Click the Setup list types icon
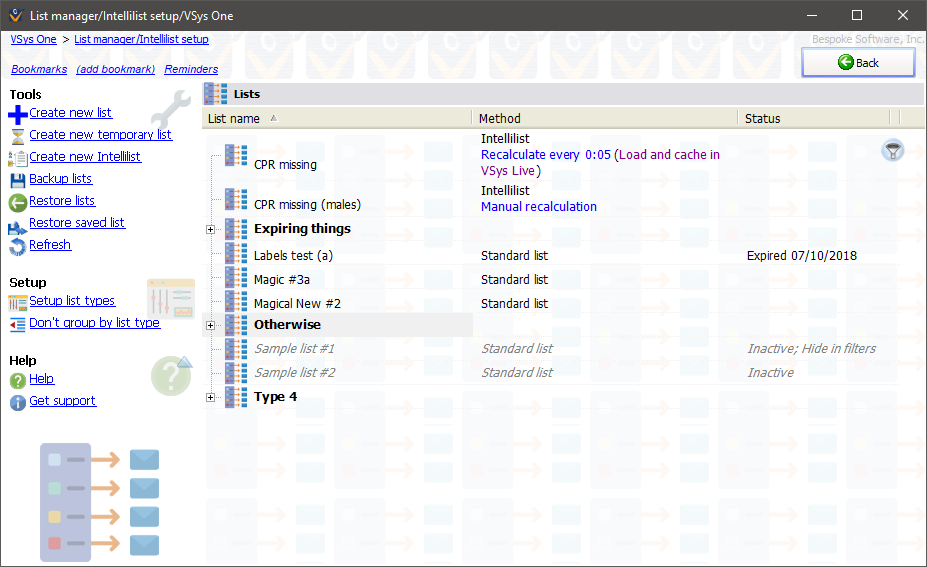This screenshot has height=567, width=927. coord(18,303)
